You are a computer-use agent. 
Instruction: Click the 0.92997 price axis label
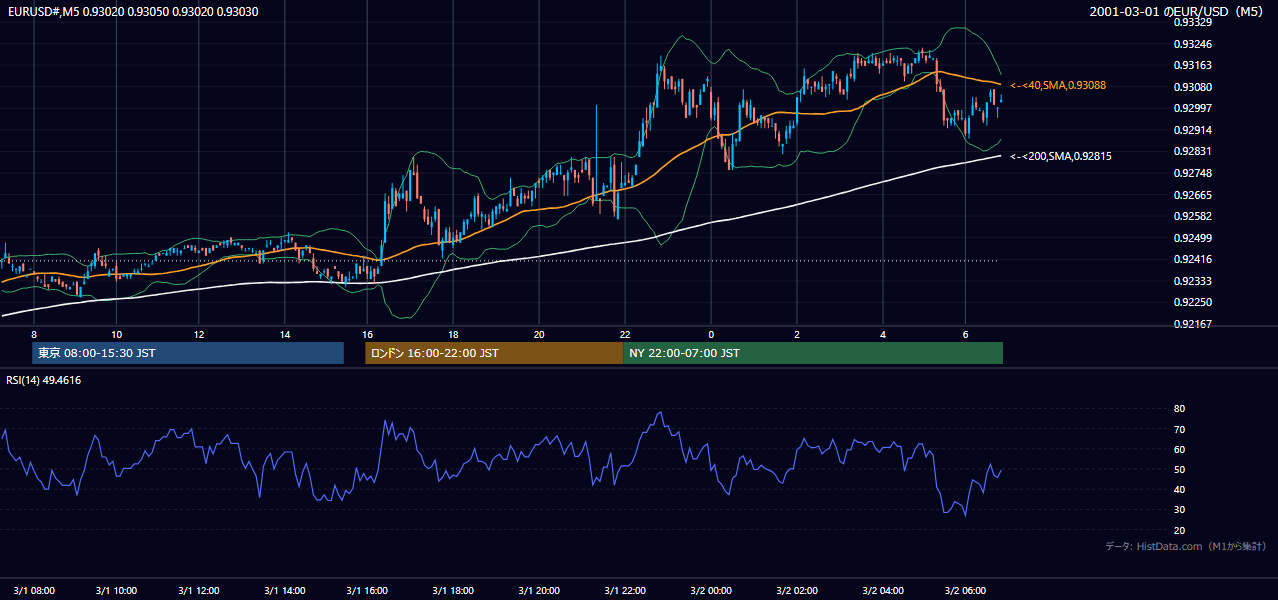coord(1193,108)
